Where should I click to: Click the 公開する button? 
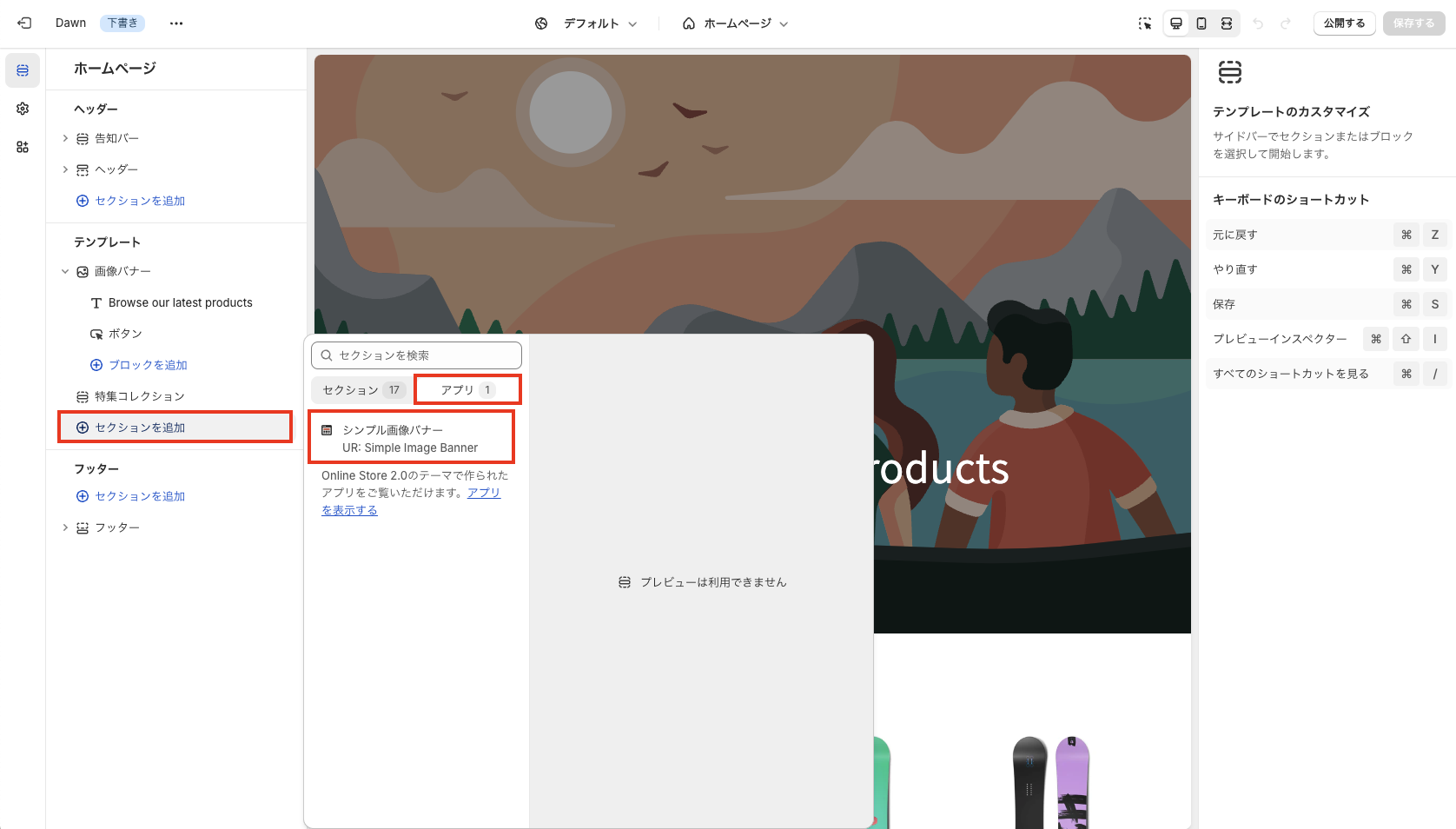(x=1344, y=23)
